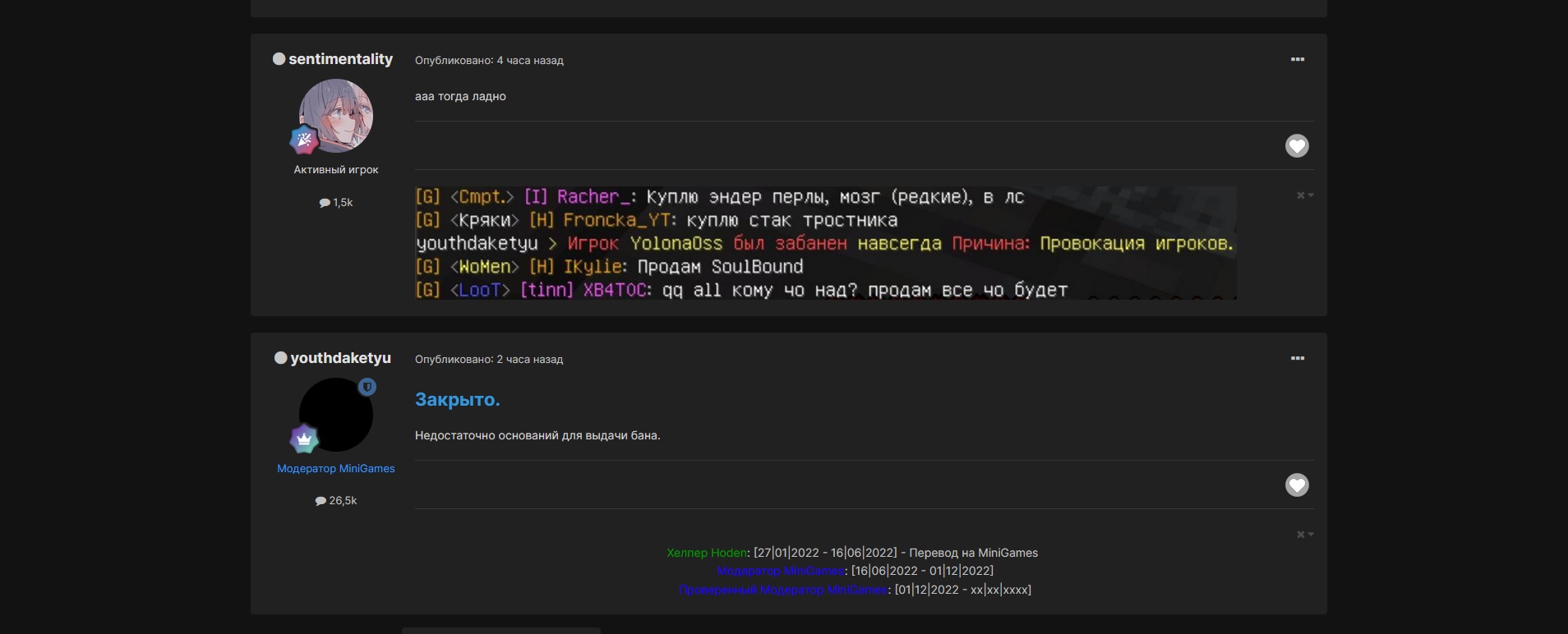Click sentimentality's offline status dot
The width and height of the screenshot is (1568, 634).
click(x=279, y=59)
